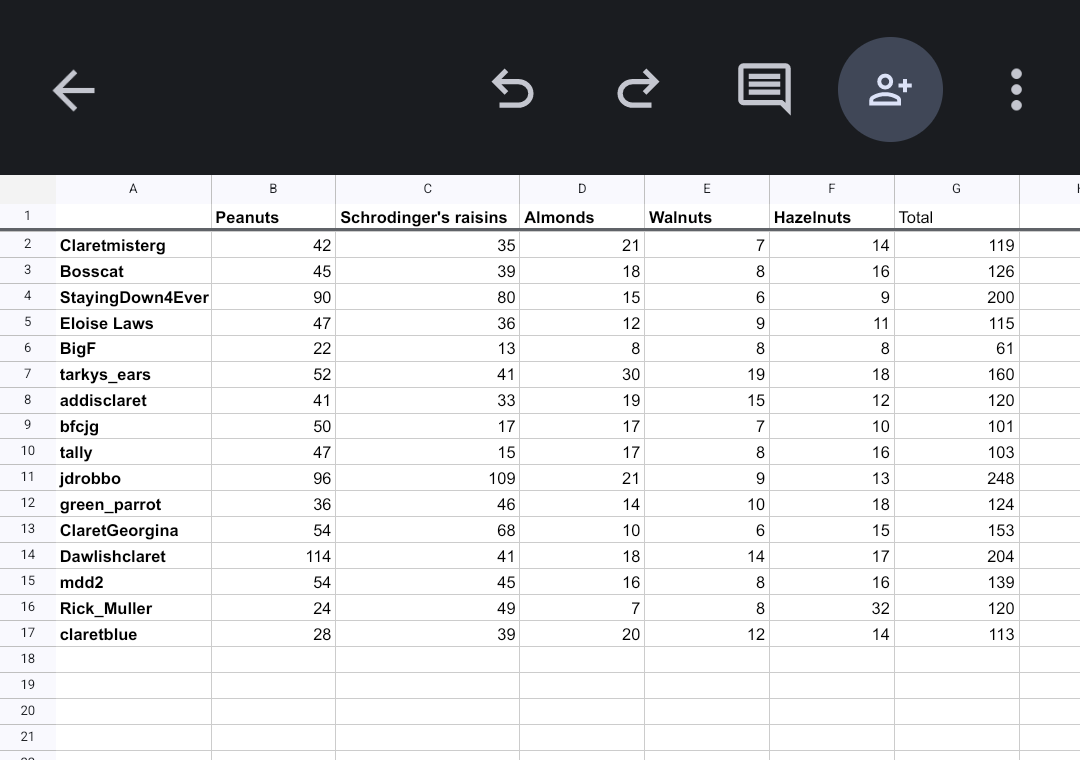This screenshot has width=1080, height=760.
Task: Click the Total header cell
Action: [x=956, y=217]
